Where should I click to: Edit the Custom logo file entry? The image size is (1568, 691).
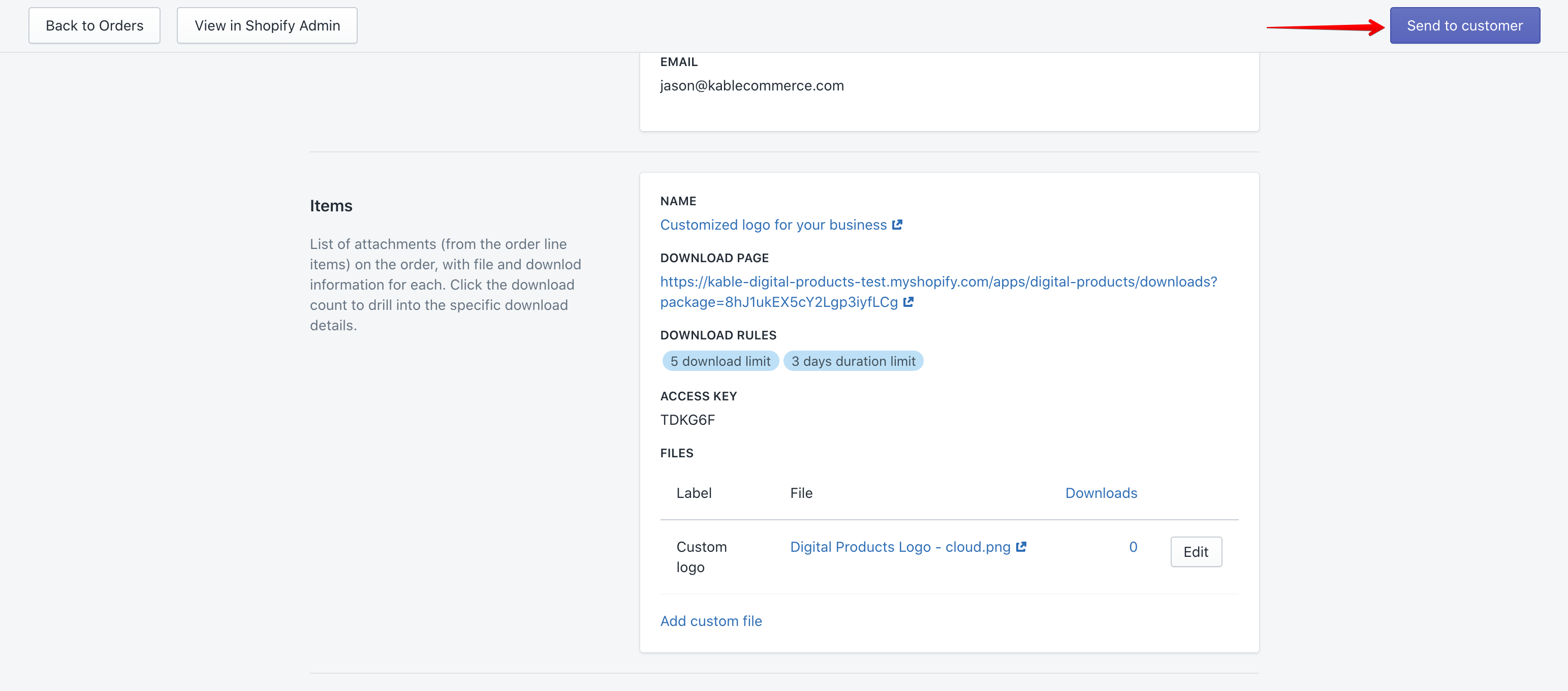coord(1196,552)
